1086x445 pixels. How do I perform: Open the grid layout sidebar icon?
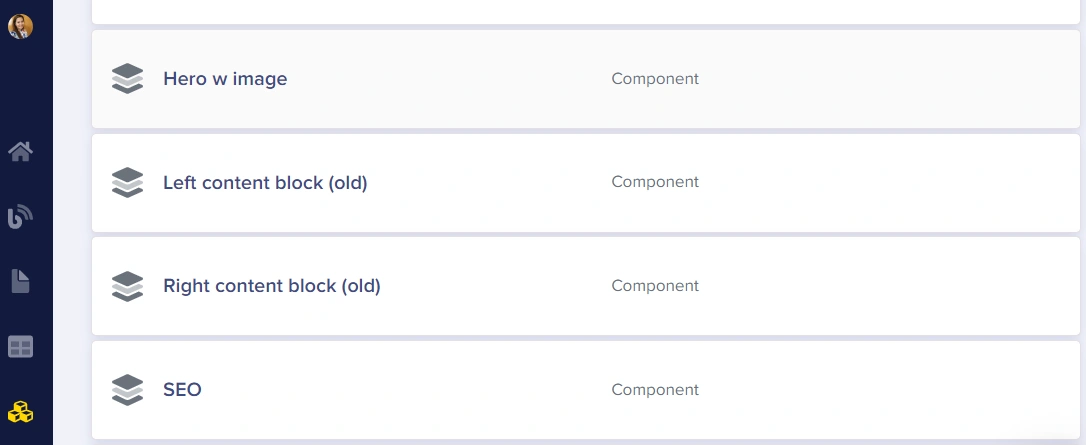tap(20, 347)
